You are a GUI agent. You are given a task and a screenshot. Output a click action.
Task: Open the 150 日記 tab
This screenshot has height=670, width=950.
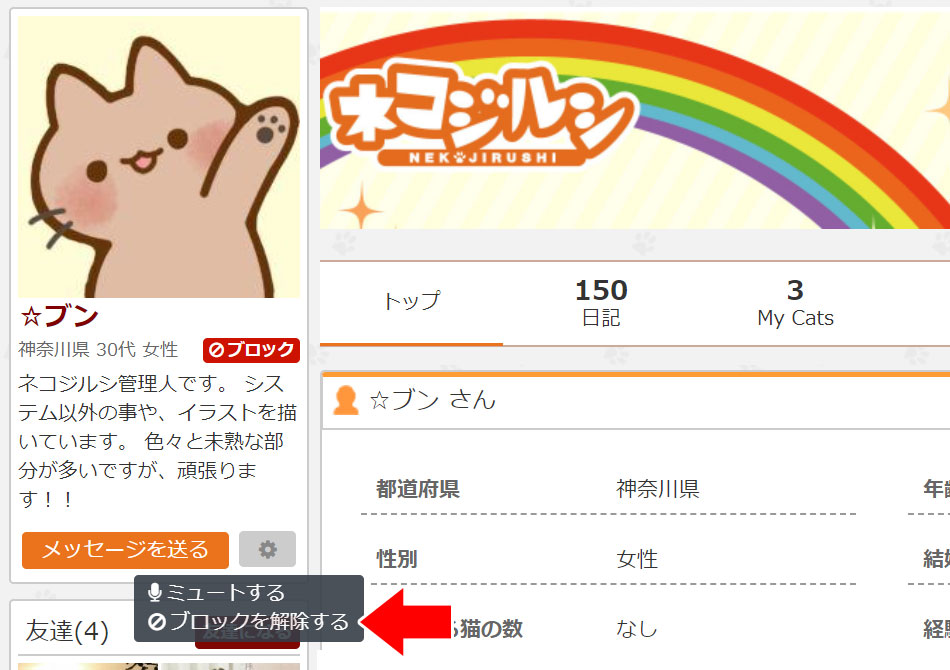601,303
